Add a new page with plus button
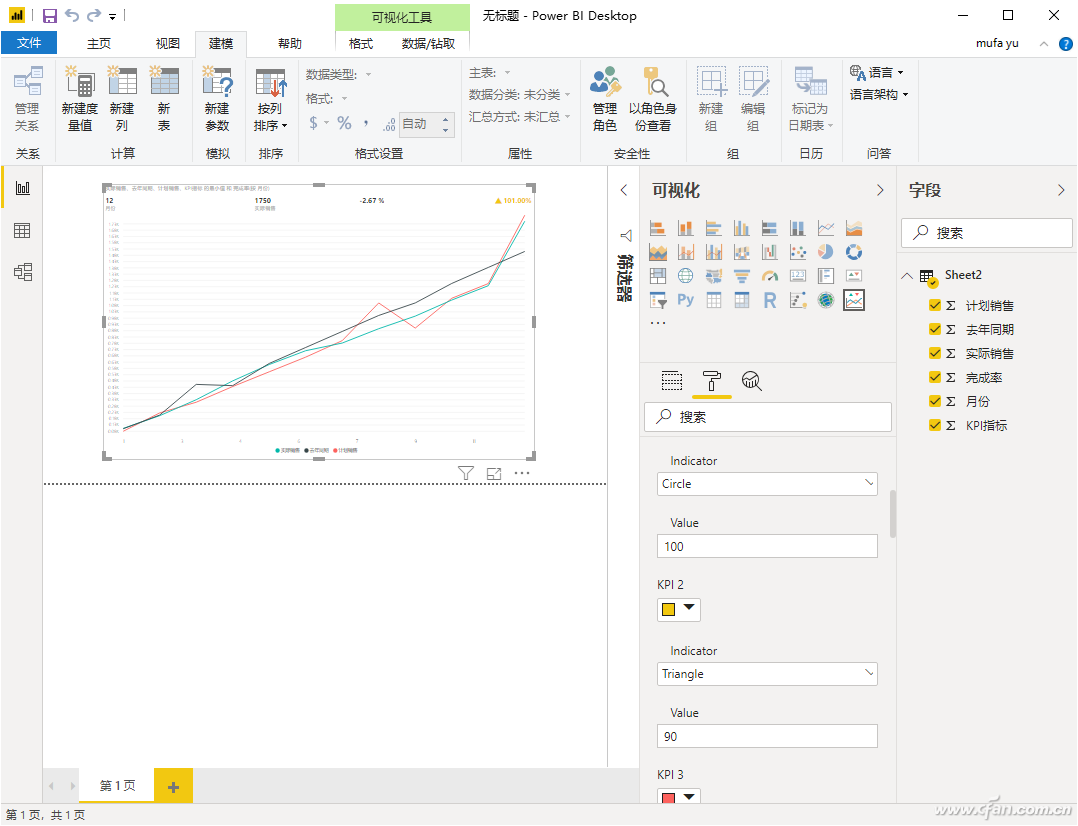The image size is (1078, 826). (x=173, y=787)
